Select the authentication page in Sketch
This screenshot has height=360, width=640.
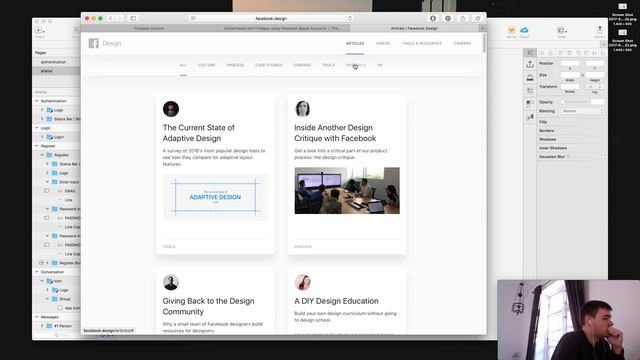[x=53, y=62]
